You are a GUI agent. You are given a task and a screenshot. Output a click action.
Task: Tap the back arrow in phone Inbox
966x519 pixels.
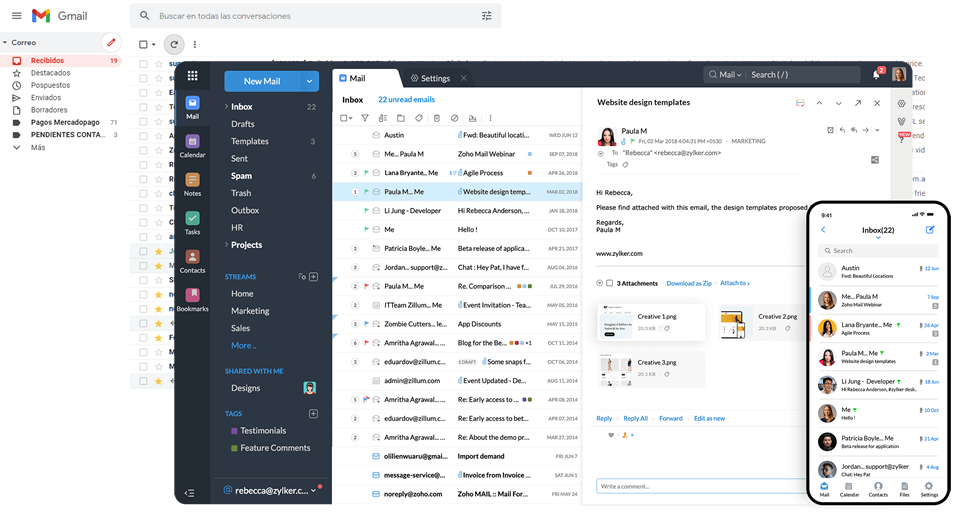pyautogui.click(x=823, y=230)
